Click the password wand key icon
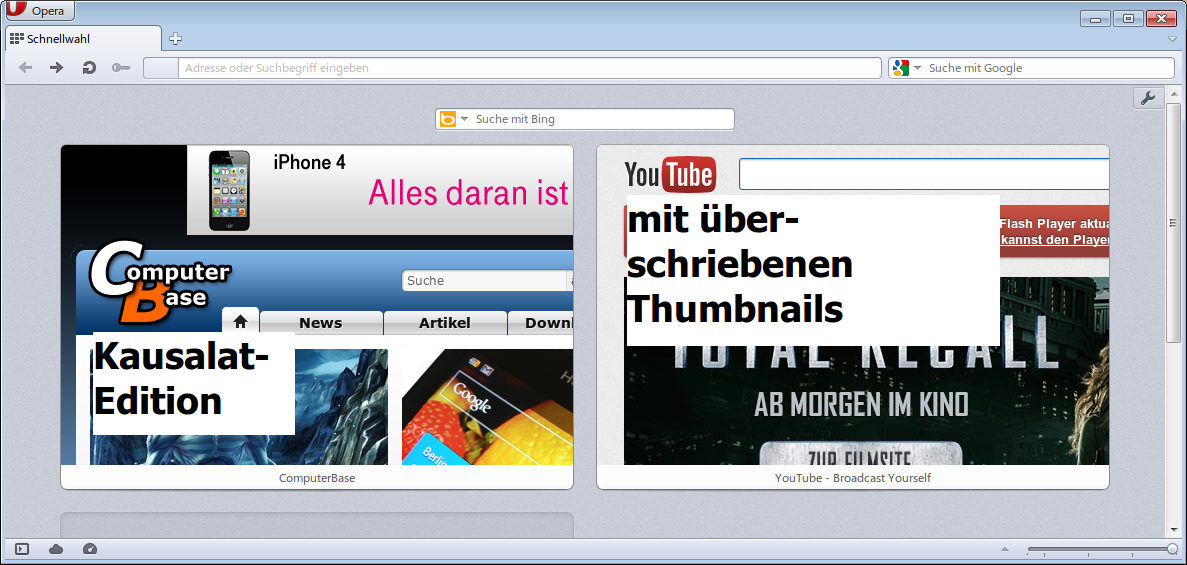The height and width of the screenshot is (565, 1187). pos(121,67)
